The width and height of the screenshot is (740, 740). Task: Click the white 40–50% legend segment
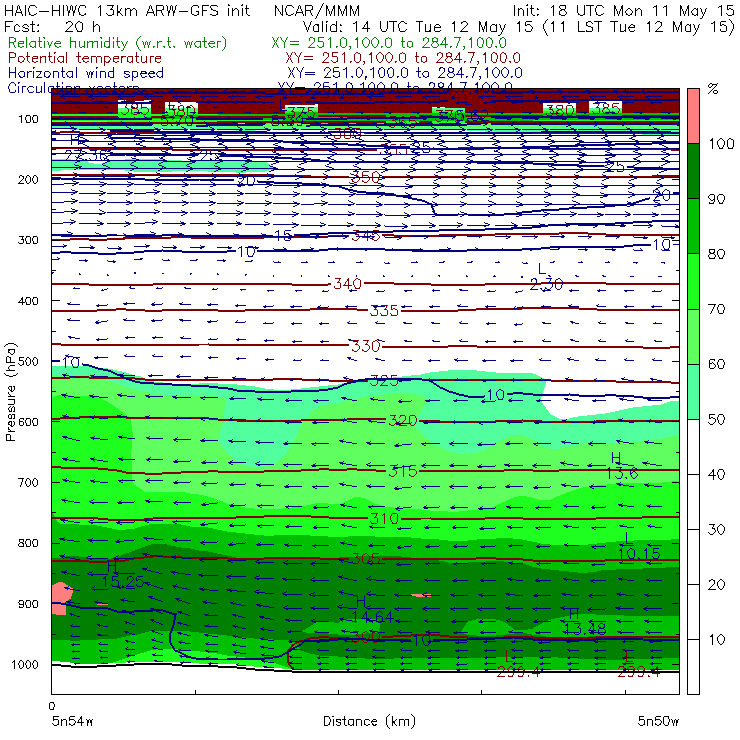pyautogui.click(x=693, y=447)
